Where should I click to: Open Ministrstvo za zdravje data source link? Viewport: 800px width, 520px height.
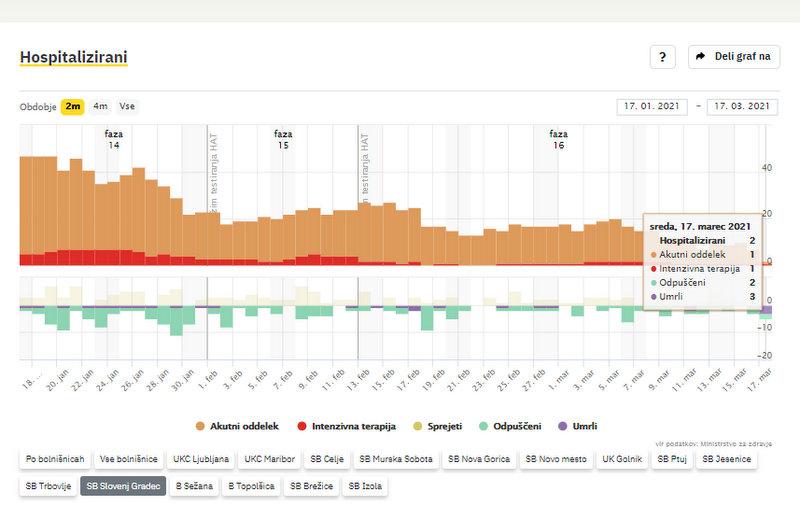coord(742,444)
